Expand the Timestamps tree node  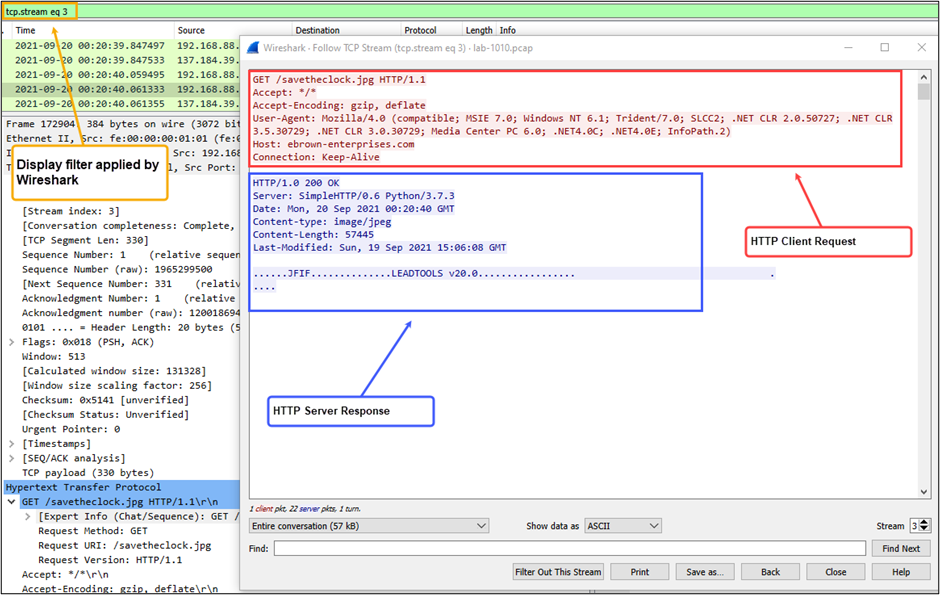(x=11, y=443)
